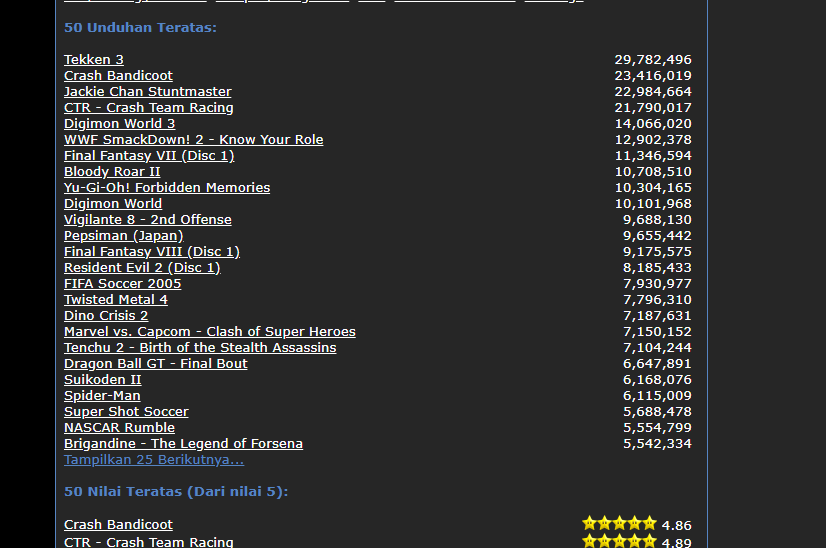Open Dragon Ball GT - Final Bout link
This screenshot has height=548, width=826.
(x=156, y=363)
